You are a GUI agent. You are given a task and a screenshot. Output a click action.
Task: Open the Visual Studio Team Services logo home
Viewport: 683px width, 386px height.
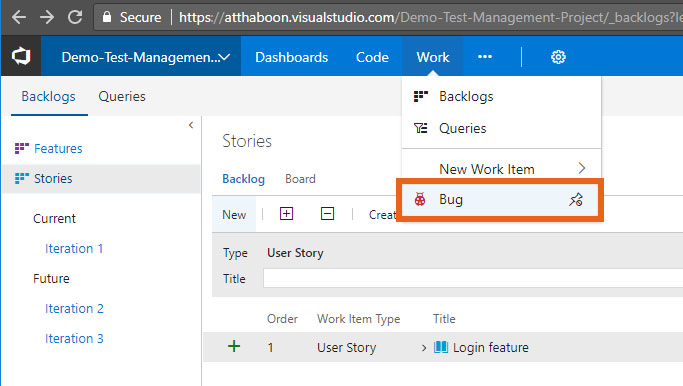21,57
